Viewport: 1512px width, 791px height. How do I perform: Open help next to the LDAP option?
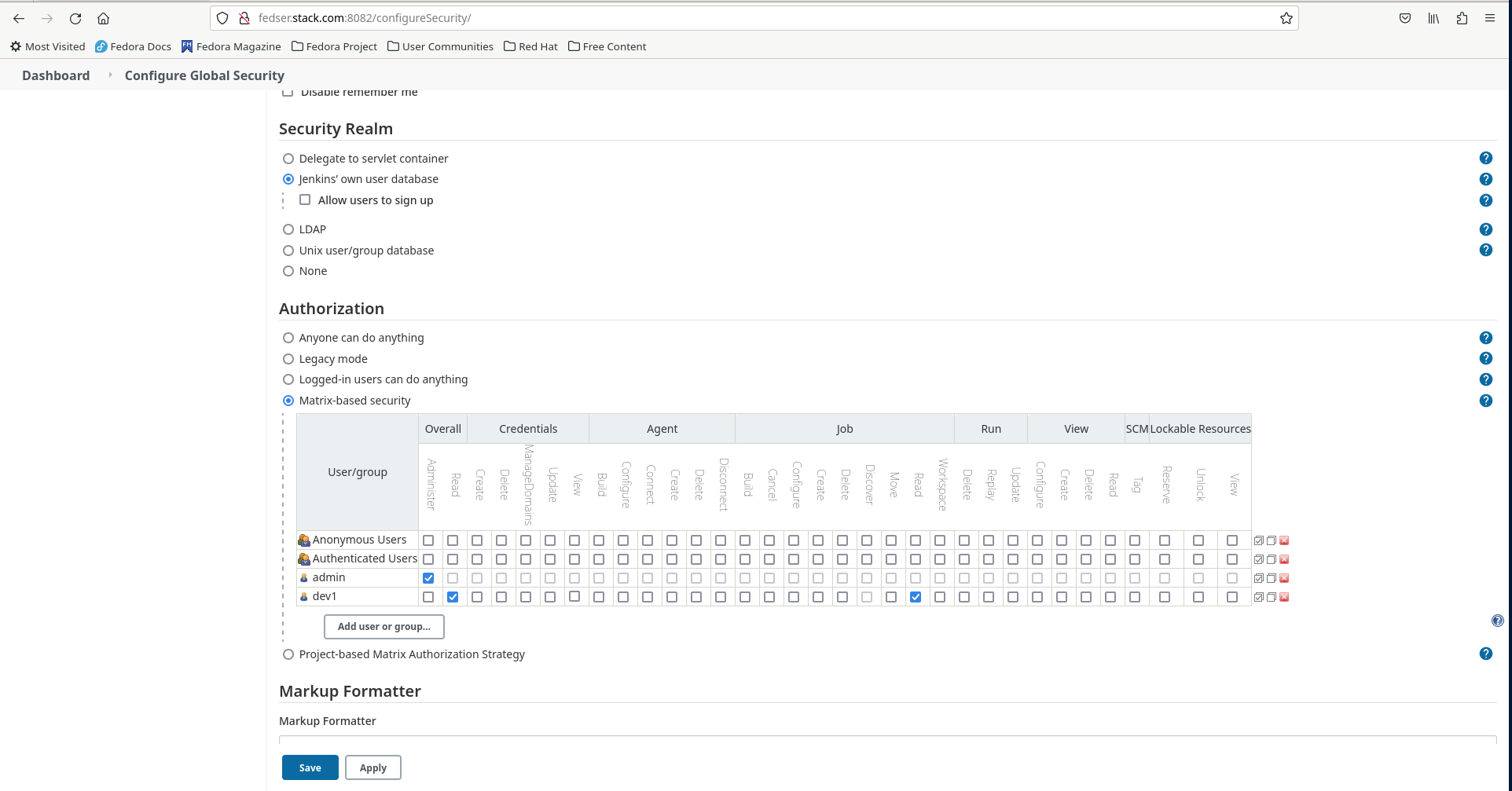tap(1486, 229)
